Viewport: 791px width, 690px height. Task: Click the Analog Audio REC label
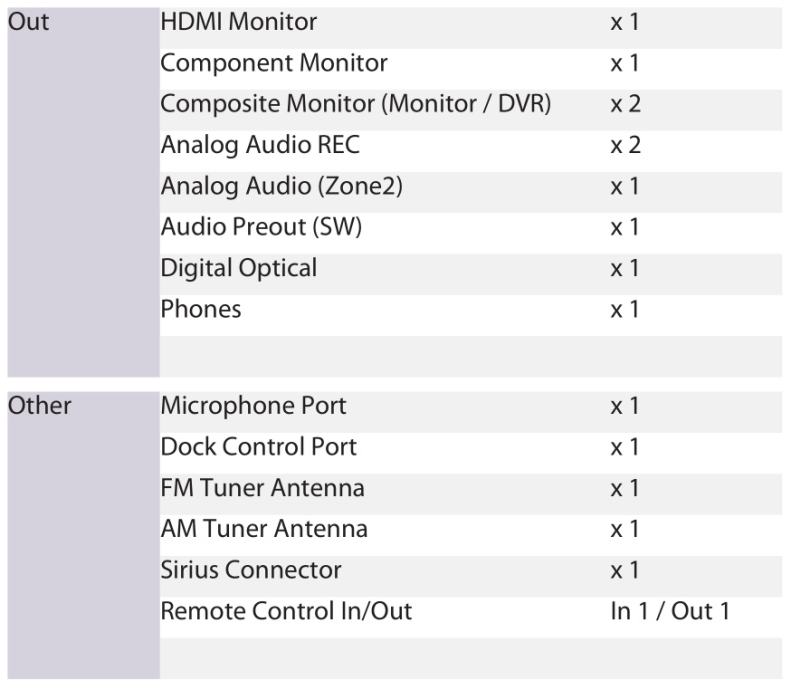260,145
